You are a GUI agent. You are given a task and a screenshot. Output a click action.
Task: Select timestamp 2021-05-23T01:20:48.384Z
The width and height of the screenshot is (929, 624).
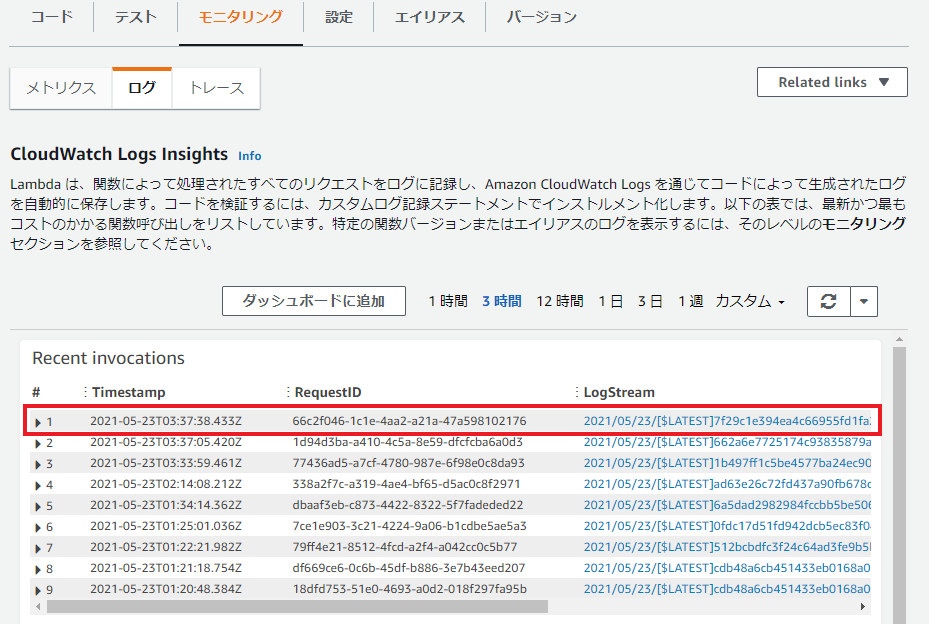(x=166, y=589)
